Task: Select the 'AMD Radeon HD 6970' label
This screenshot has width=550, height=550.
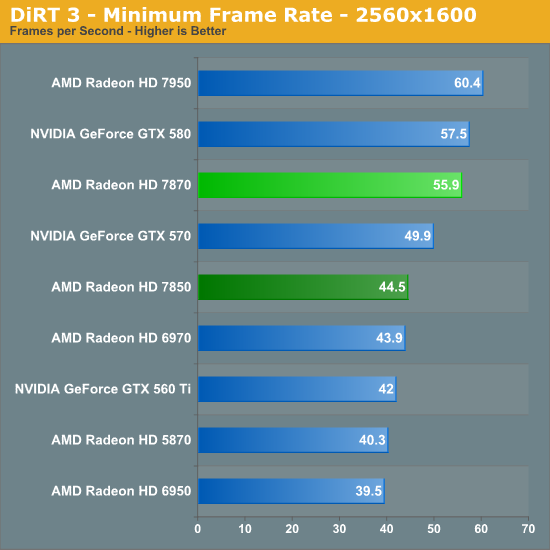Action: click(121, 338)
